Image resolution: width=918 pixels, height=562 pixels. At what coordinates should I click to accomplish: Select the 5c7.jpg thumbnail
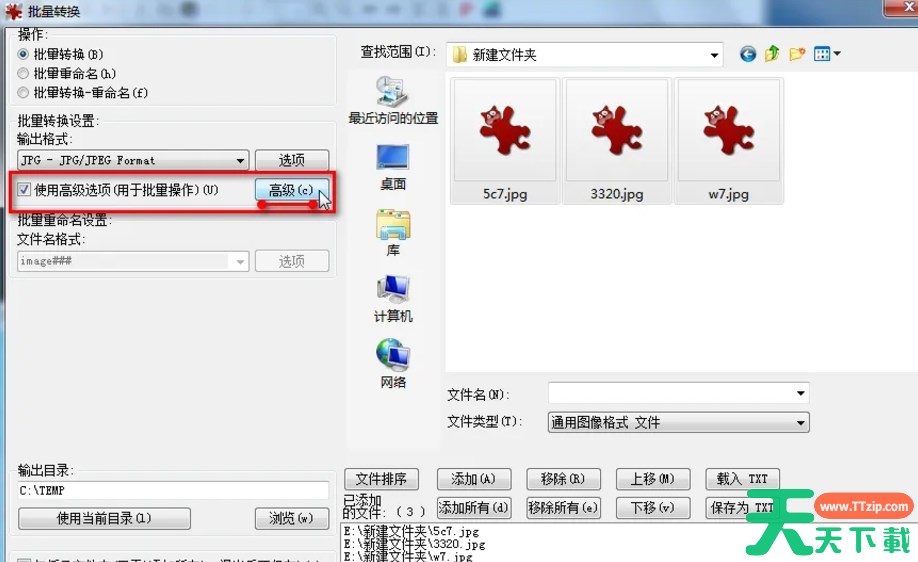tap(505, 141)
